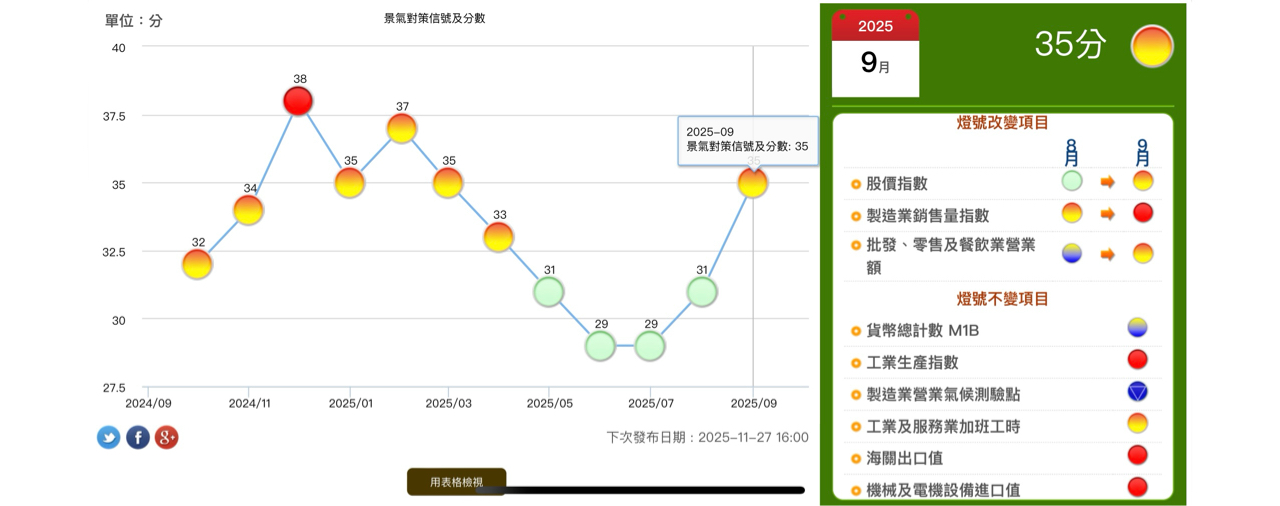Screen dimensions: 1280x506
Task: Click the red light for 工業生產指數
Action: tap(1137, 359)
